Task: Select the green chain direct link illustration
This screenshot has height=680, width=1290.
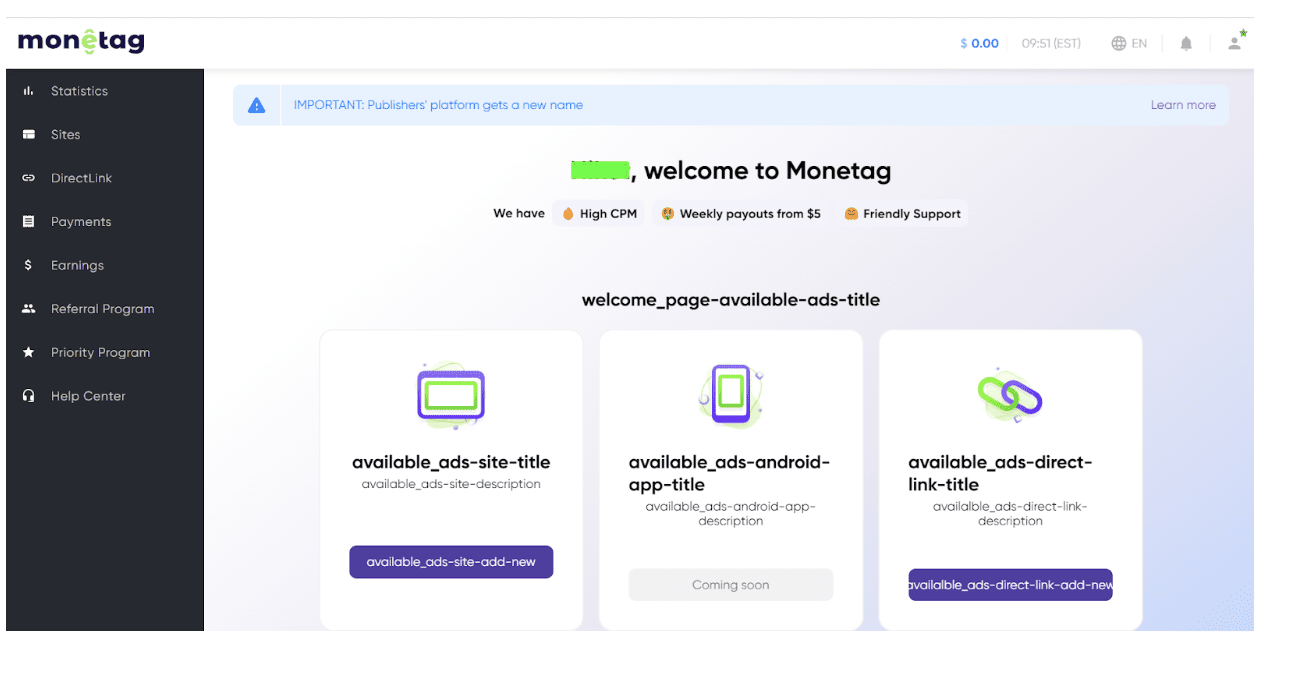Action: tap(1010, 395)
